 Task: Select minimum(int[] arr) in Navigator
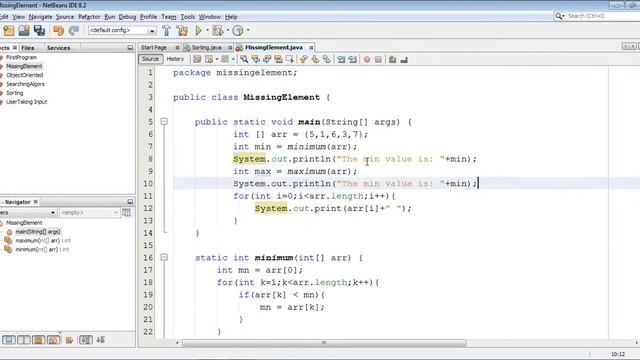click(42, 249)
